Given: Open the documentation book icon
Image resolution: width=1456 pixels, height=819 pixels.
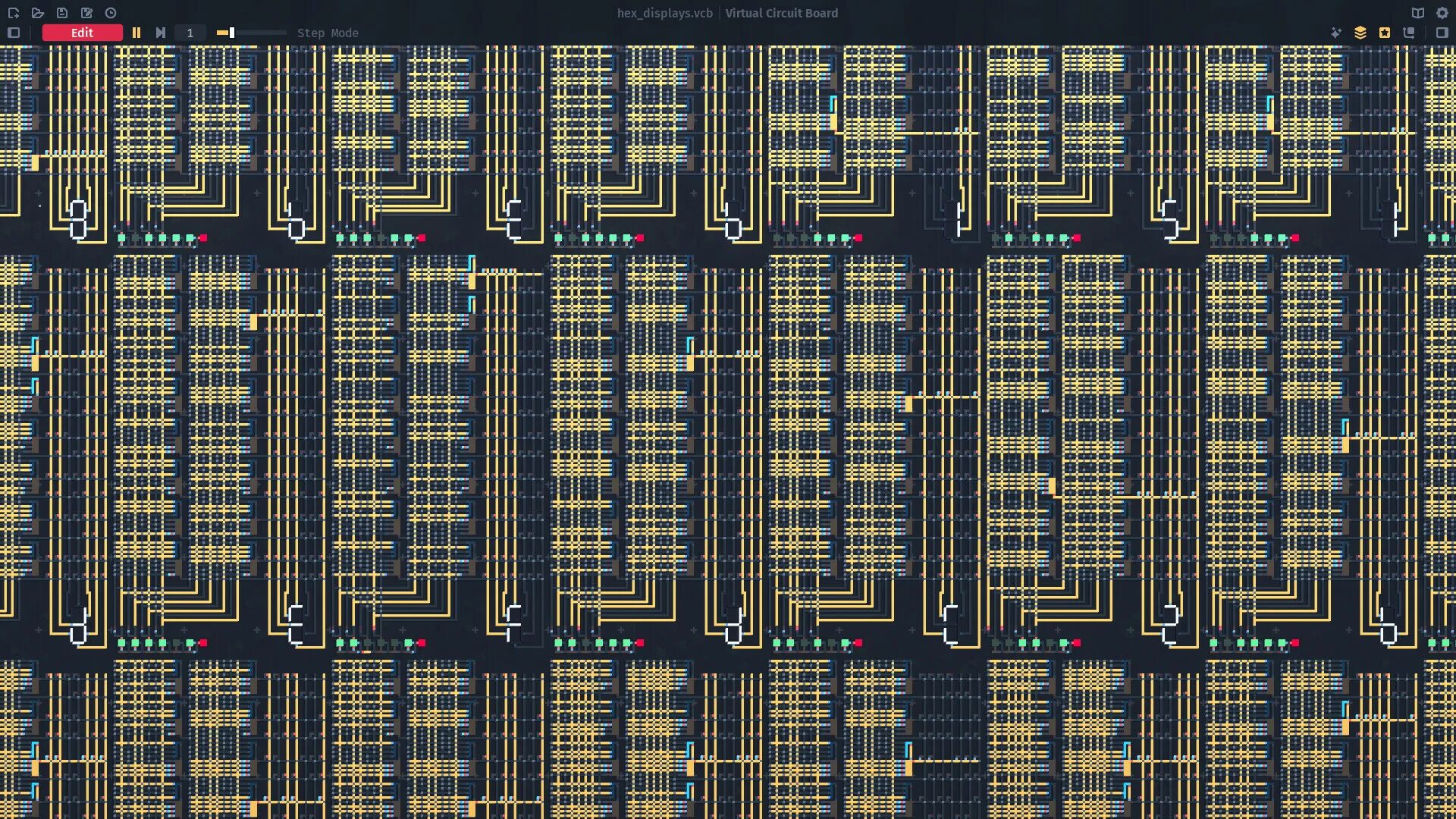Looking at the screenshot, I should 1417,13.
